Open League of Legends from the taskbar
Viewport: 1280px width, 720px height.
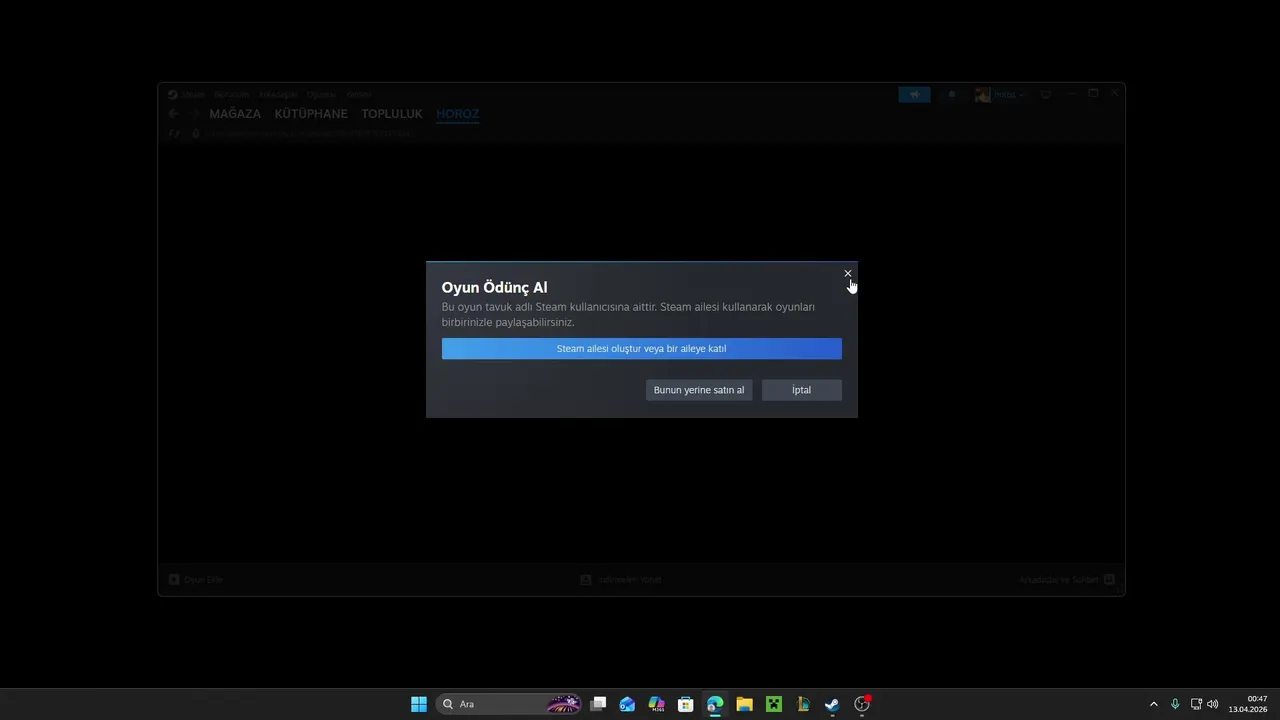[x=802, y=704]
